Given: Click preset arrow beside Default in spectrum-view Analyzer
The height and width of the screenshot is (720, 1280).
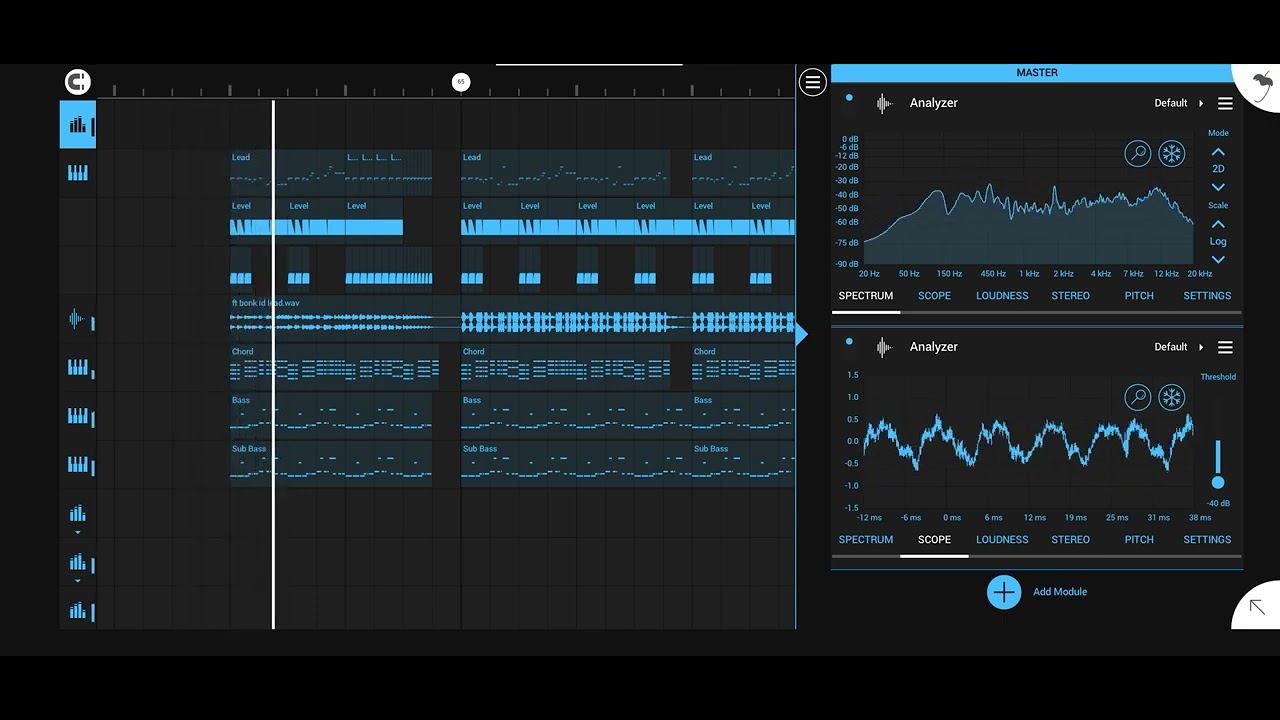Looking at the screenshot, I should pyautogui.click(x=1201, y=103).
